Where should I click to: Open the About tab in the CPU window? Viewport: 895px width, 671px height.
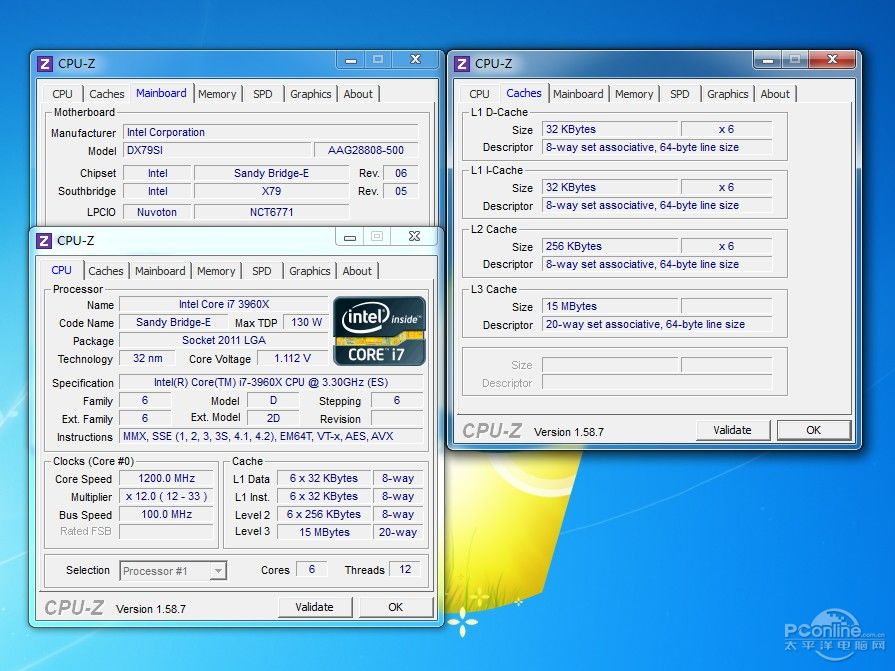tap(357, 271)
